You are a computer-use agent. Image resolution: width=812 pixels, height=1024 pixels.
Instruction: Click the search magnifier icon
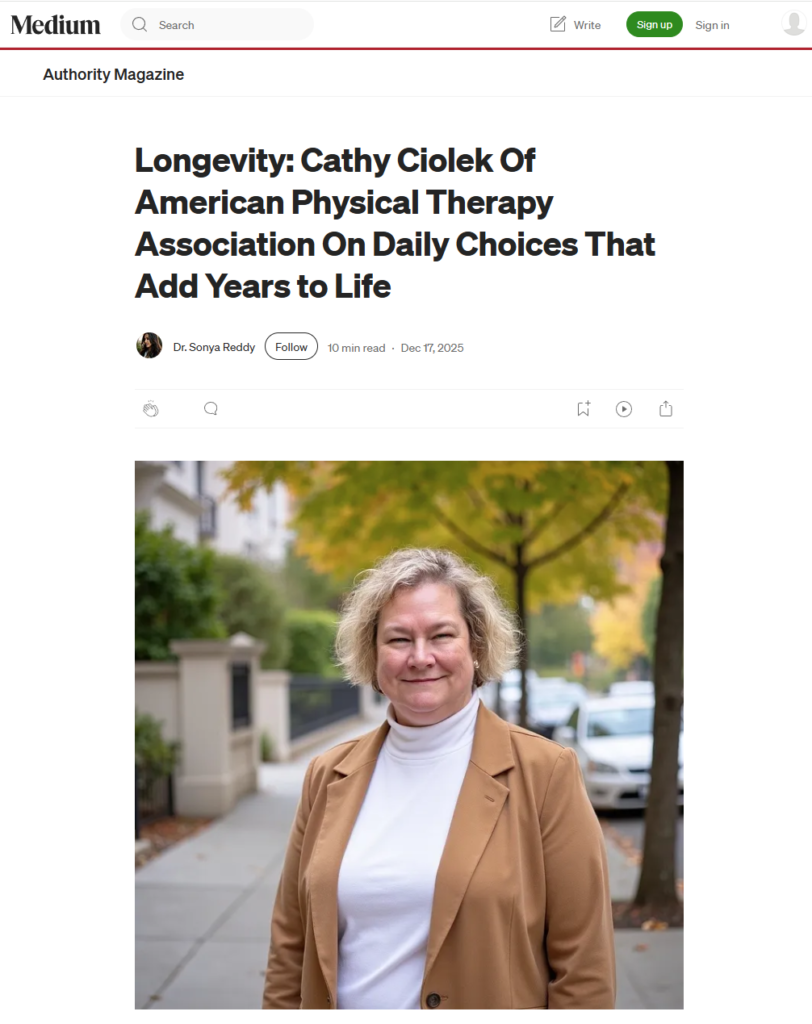[x=139, y=25]
